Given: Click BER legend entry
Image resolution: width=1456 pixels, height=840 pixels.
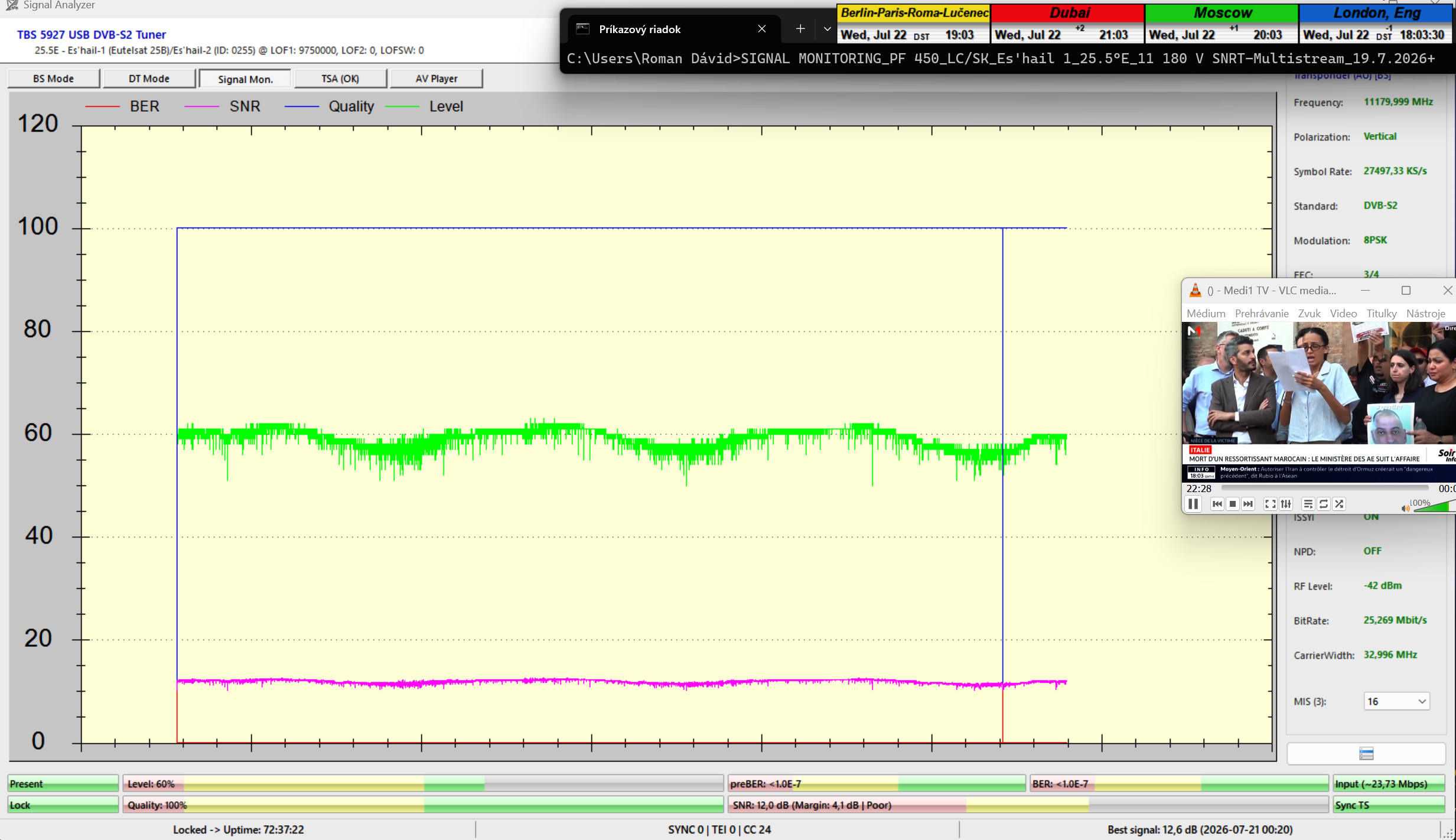Looking at the screenshot, I should (122, 106).
